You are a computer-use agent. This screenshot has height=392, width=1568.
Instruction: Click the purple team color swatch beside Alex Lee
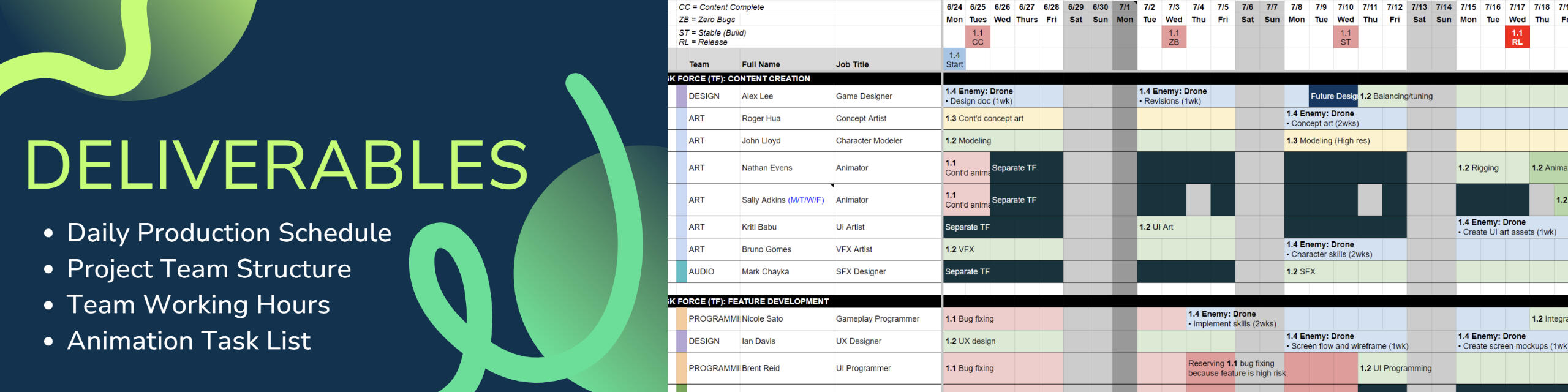pyautogui.click(x=681, y=96)
